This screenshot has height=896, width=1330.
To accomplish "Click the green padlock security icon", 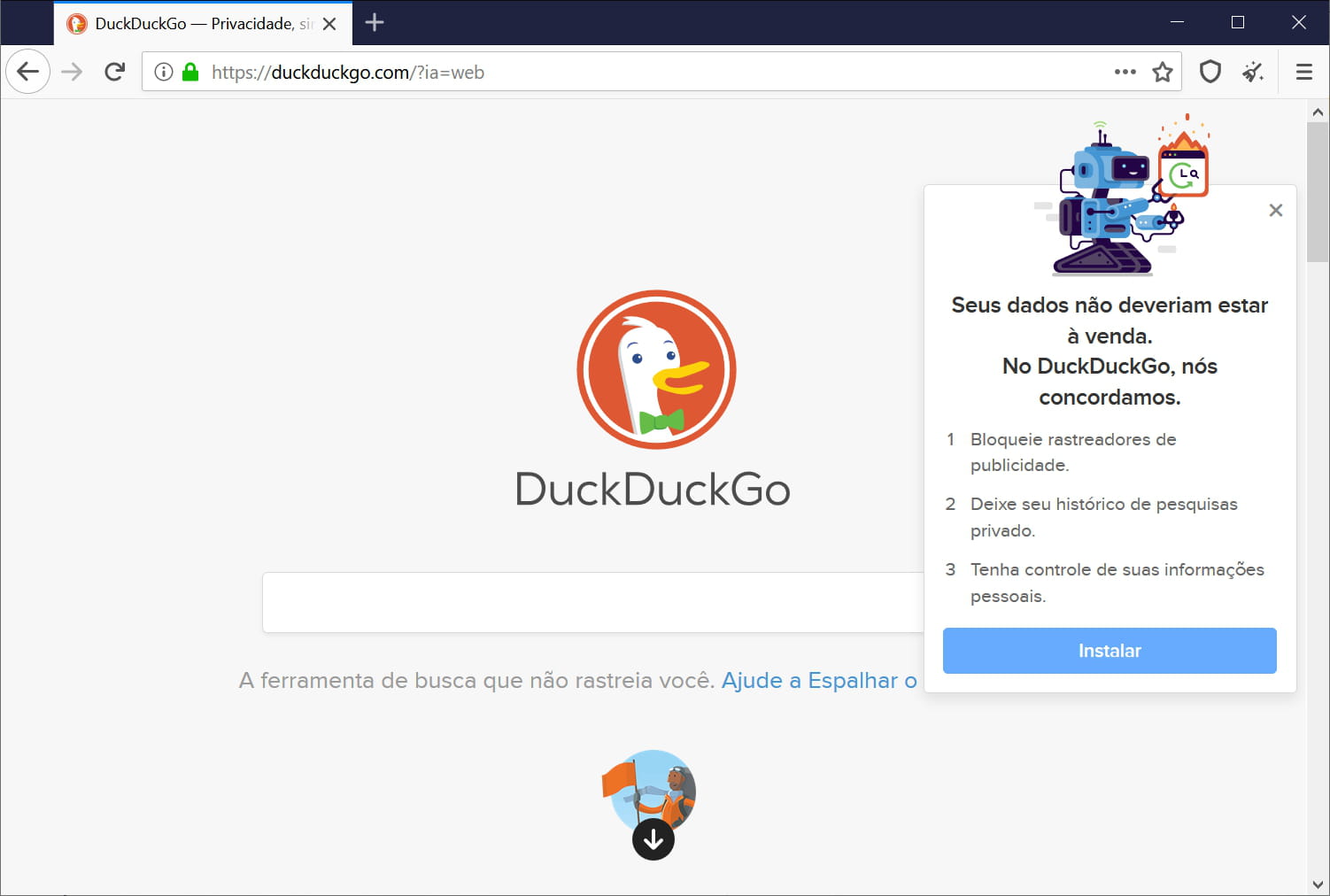I will click(189, 72).
